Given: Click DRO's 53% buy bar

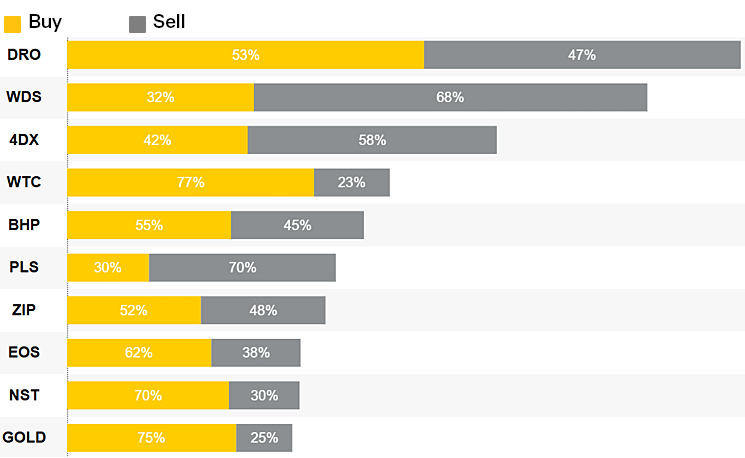Looking at the screenshot, I should [x=245, y=55].
